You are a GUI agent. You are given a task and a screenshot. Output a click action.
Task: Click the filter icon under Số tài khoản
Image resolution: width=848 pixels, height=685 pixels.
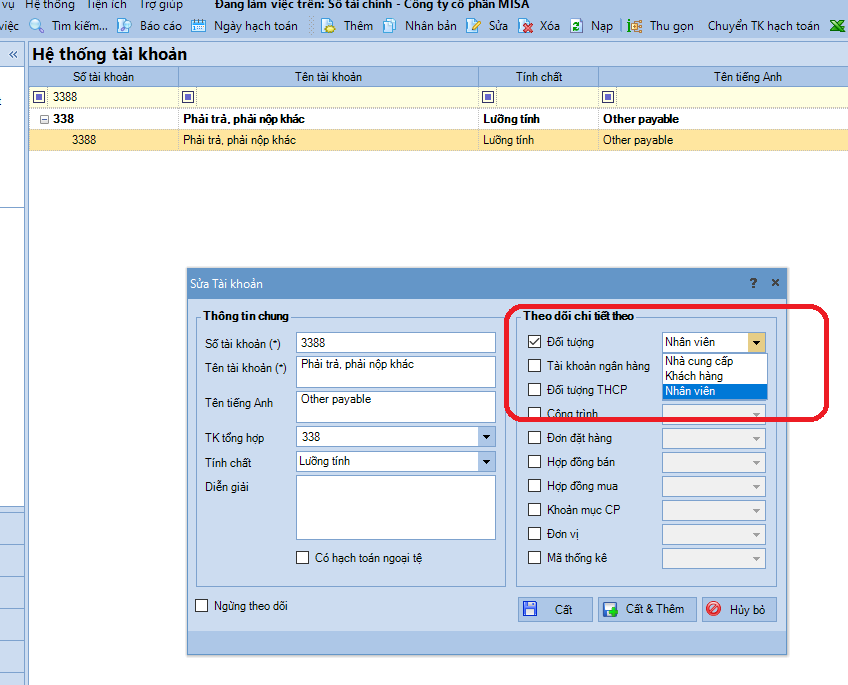pyautogui.click(x=39, y=97)
